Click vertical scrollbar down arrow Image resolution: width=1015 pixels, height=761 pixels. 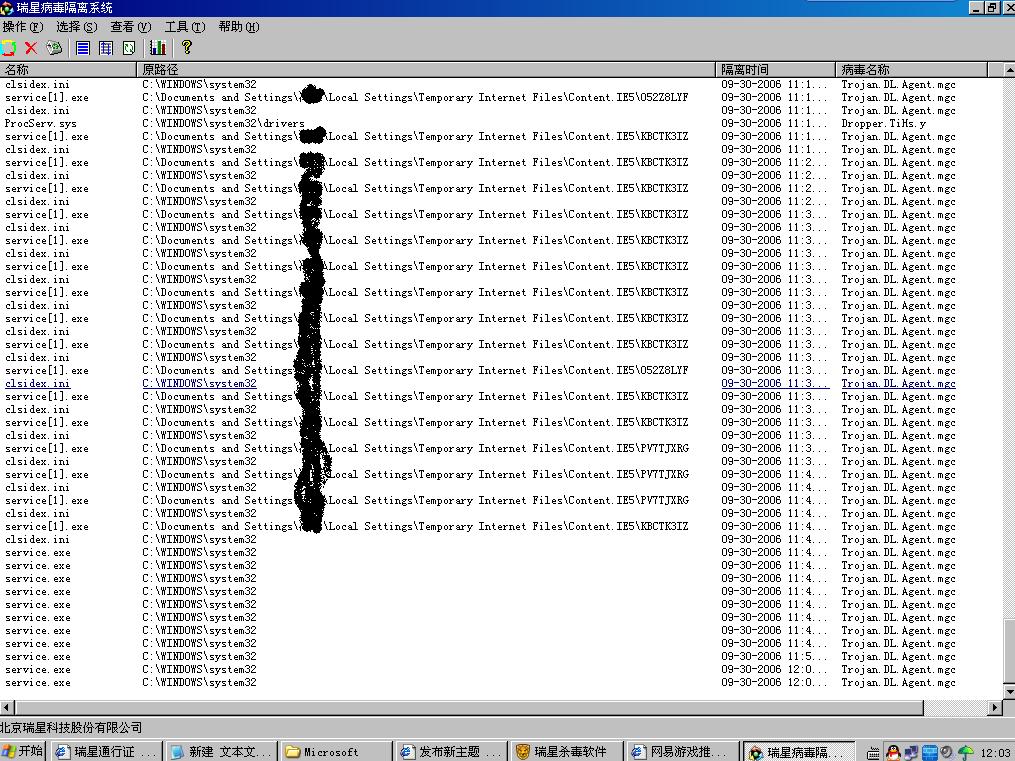pyautogui.click(x=1009, y=692)
